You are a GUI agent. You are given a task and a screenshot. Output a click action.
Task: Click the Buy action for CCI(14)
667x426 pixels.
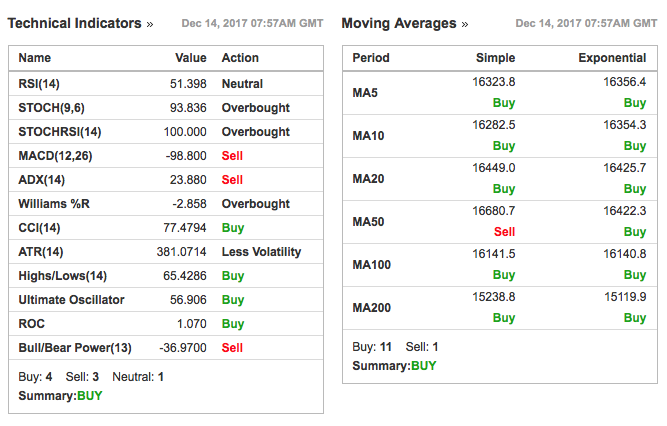pyautogui.click(x=233, y=228)
